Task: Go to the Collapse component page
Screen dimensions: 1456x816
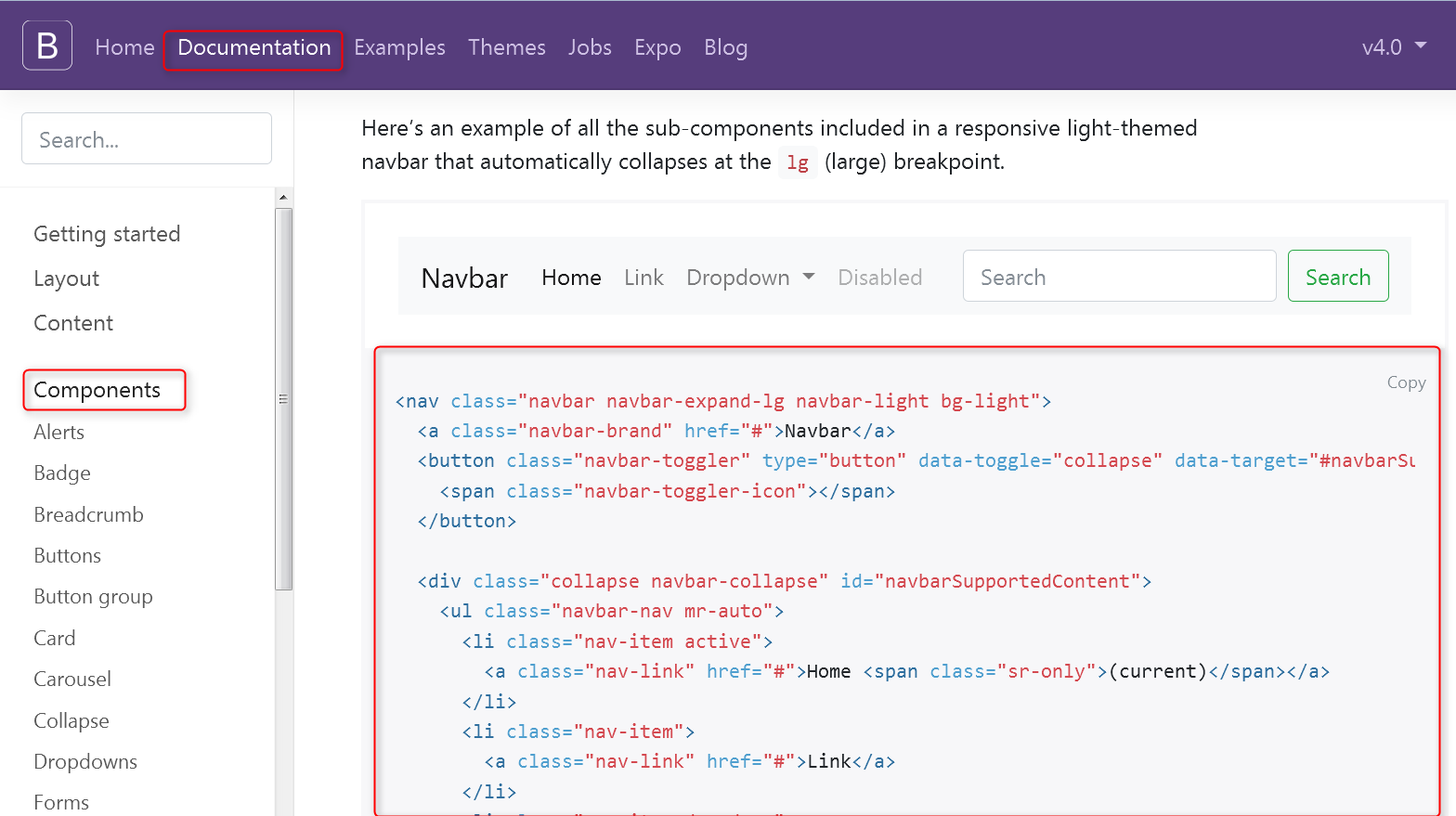Action: (x=71, y=720)
